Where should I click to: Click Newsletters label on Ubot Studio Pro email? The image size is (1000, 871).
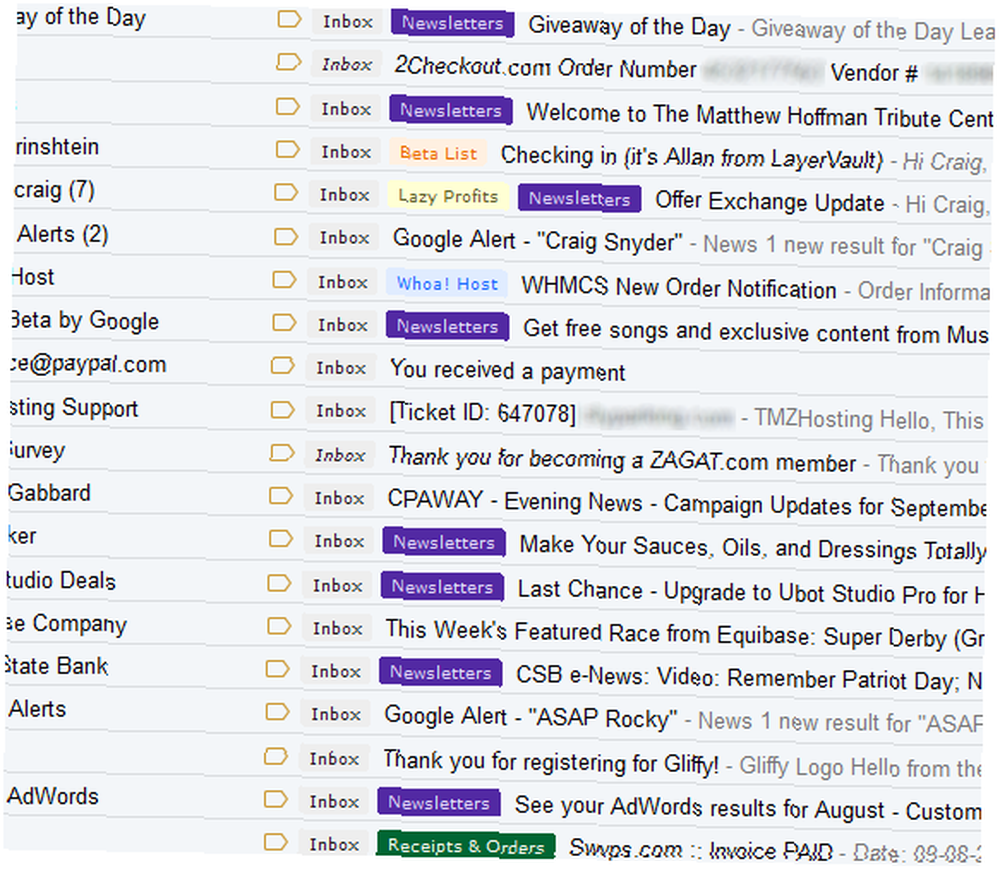442,587
